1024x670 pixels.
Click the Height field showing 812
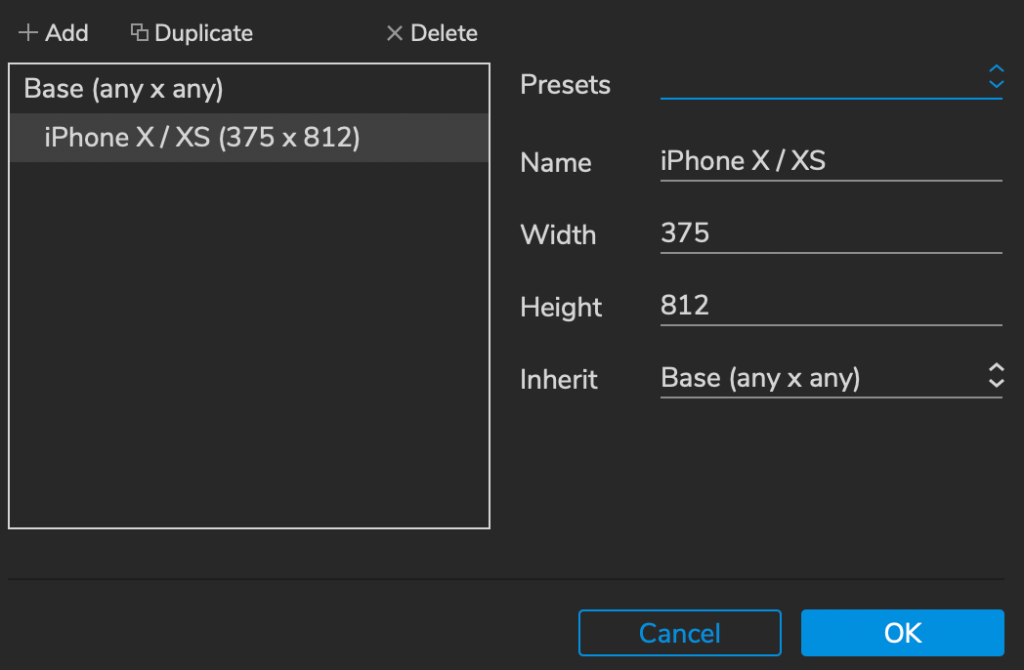pyautogui.click(x=830, y=306)
